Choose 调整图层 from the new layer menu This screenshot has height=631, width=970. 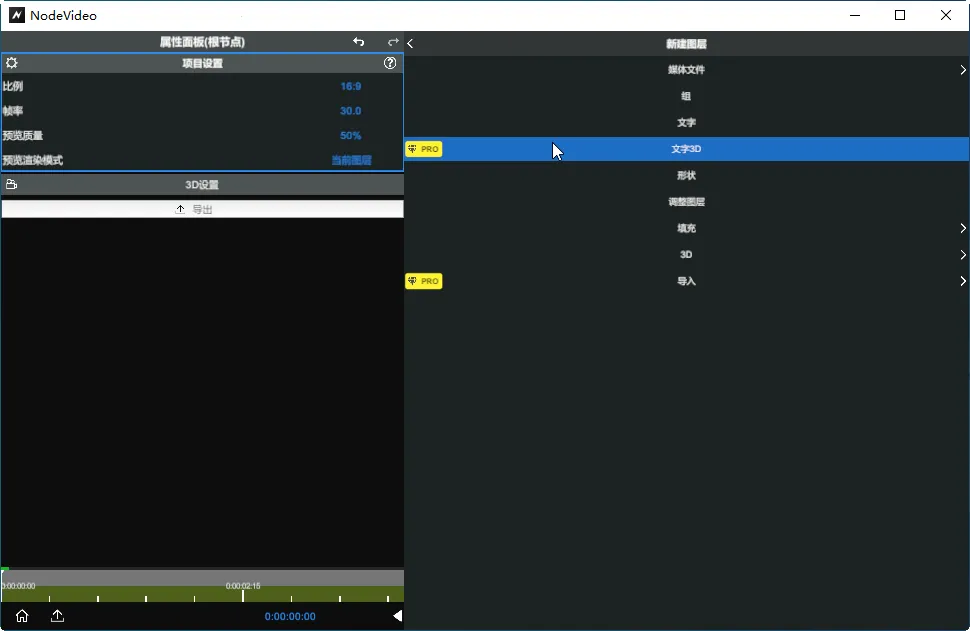tap(686, 201)
